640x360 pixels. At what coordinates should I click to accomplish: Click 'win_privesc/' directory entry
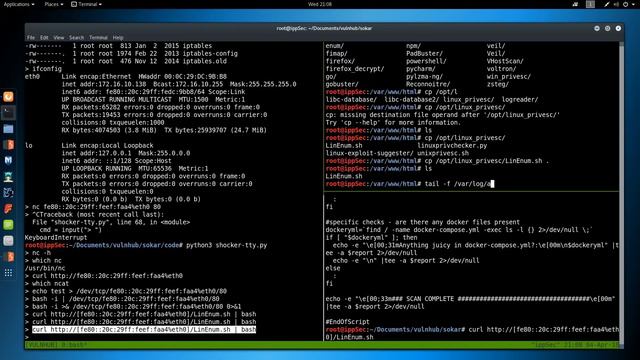click(x=509, y=76)
